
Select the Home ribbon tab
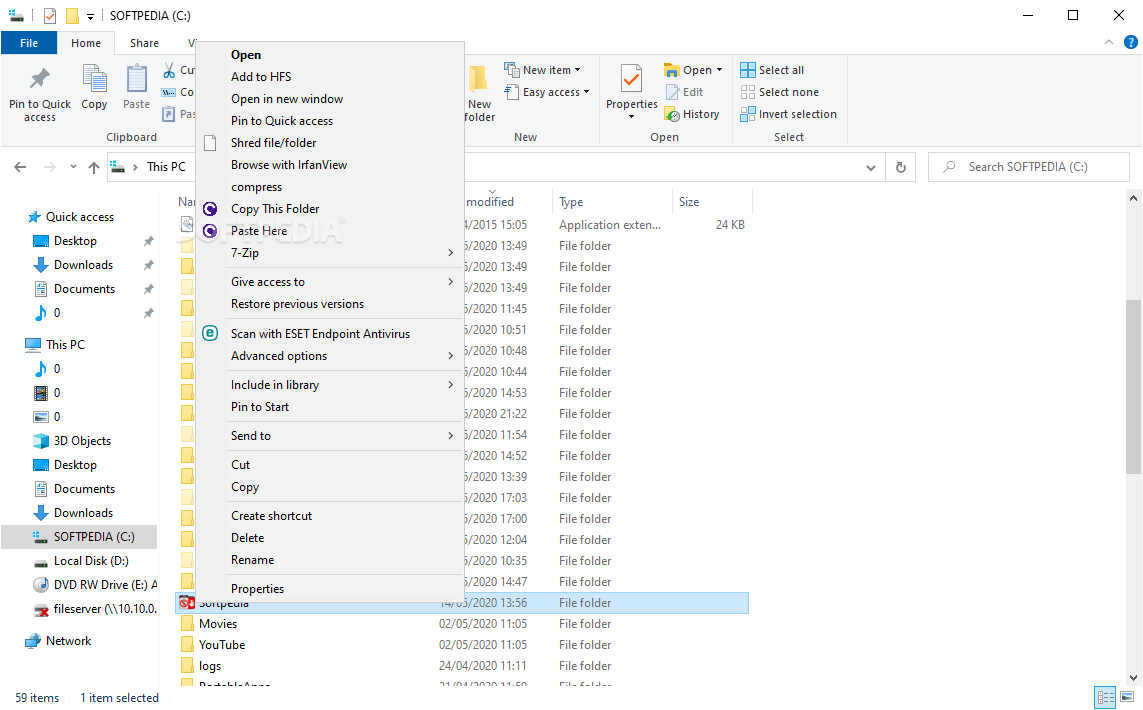(86, 43)
